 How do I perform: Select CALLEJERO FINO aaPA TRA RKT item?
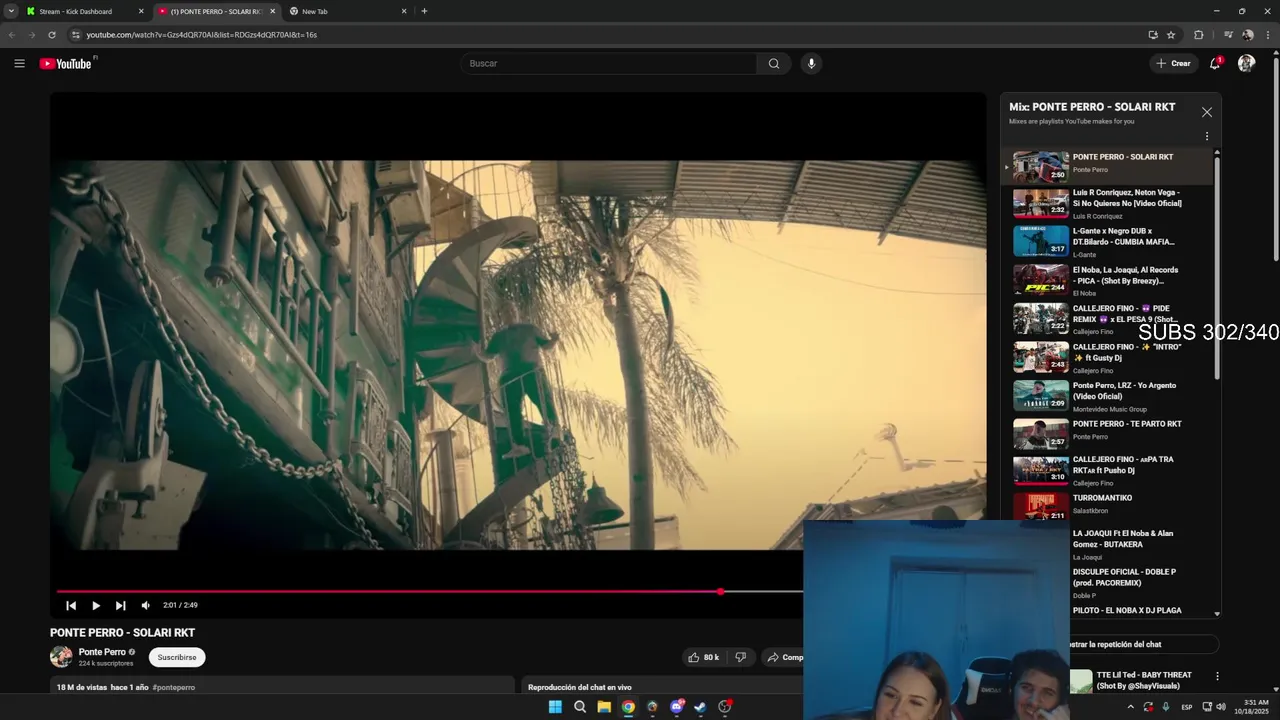(1108, 470)
